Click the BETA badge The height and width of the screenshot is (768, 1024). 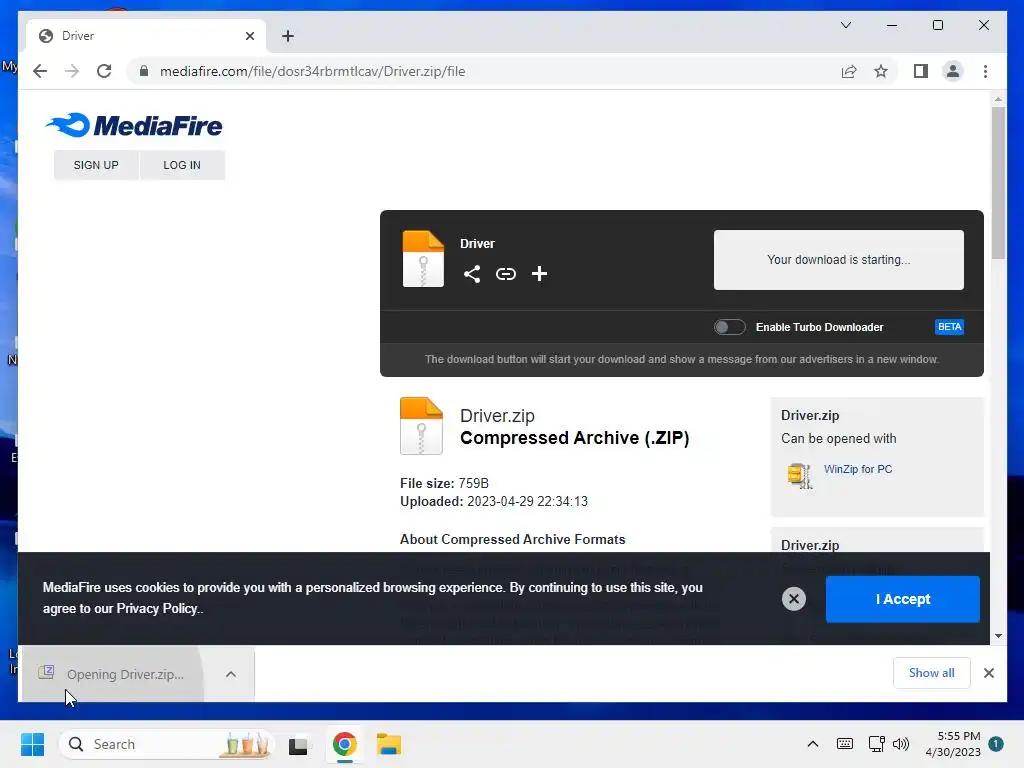(x=950, y=327)
